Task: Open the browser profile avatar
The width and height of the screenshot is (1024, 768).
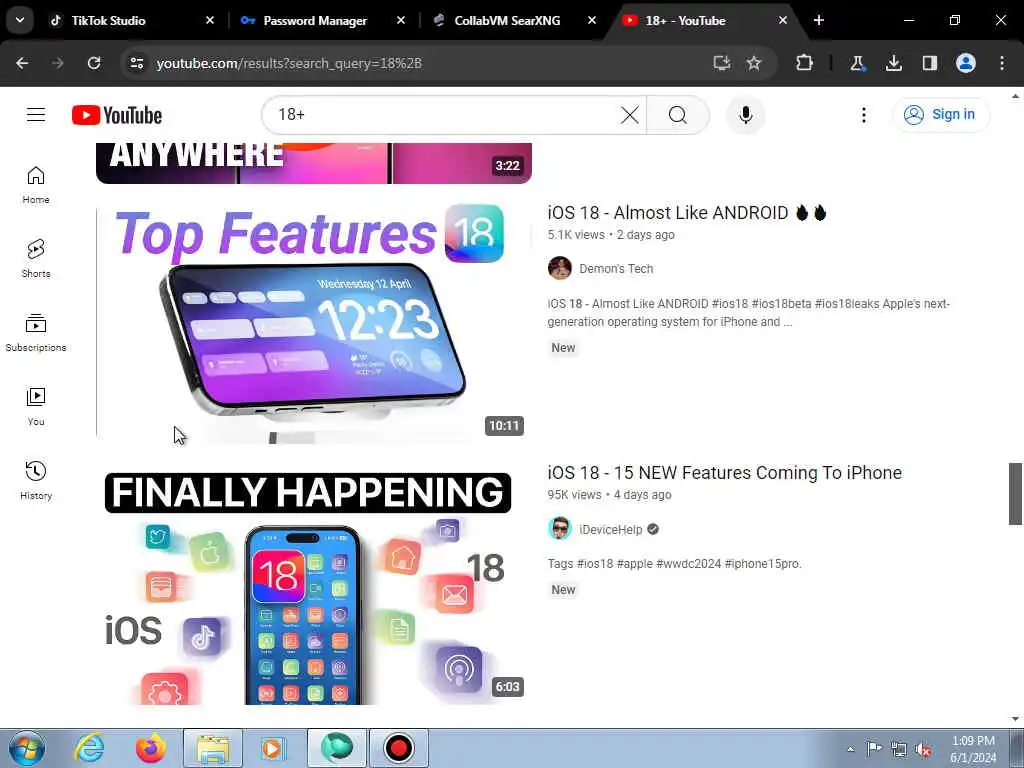Action: click(966, 63)
